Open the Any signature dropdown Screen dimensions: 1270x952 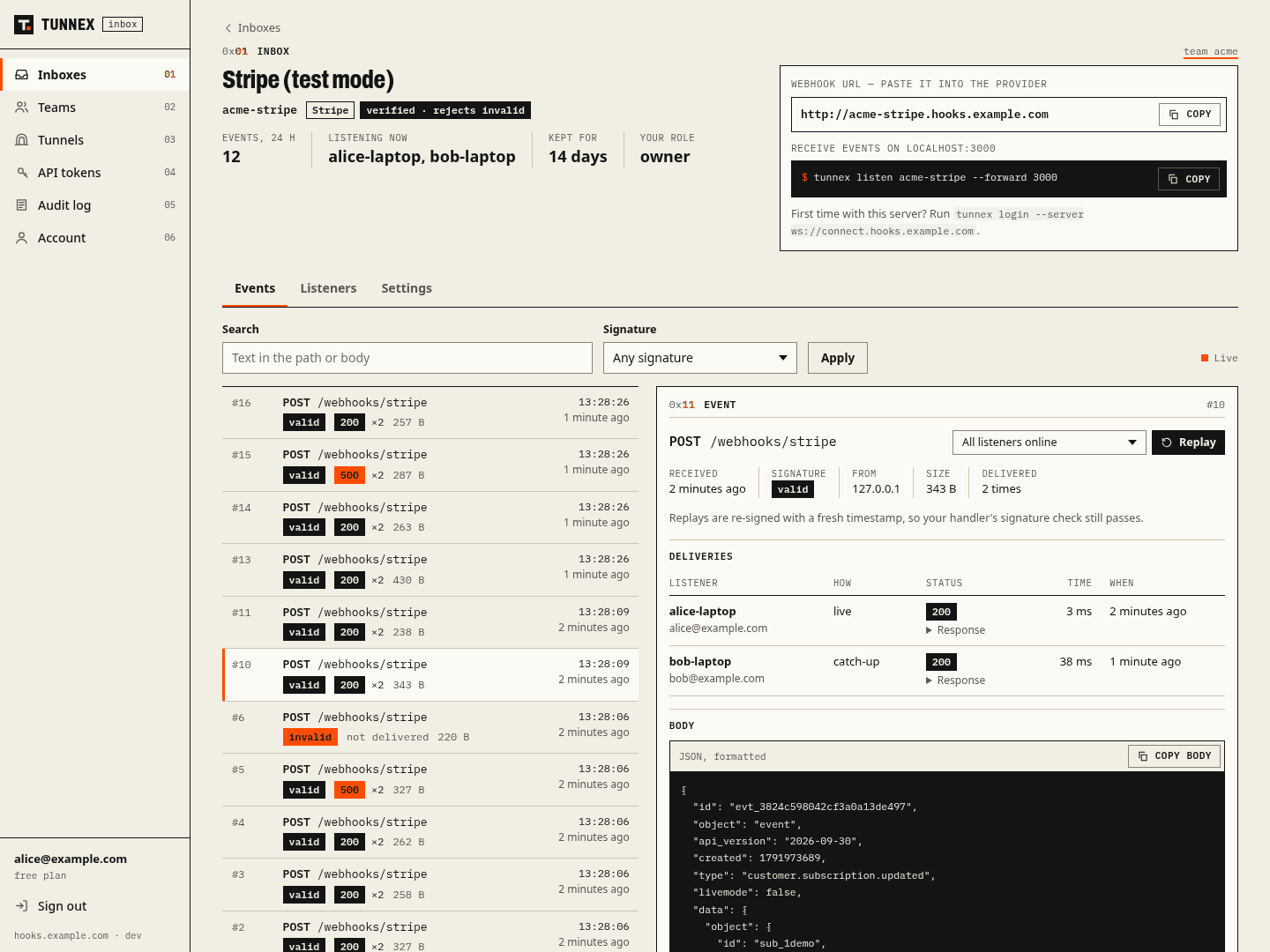(700, 358)
